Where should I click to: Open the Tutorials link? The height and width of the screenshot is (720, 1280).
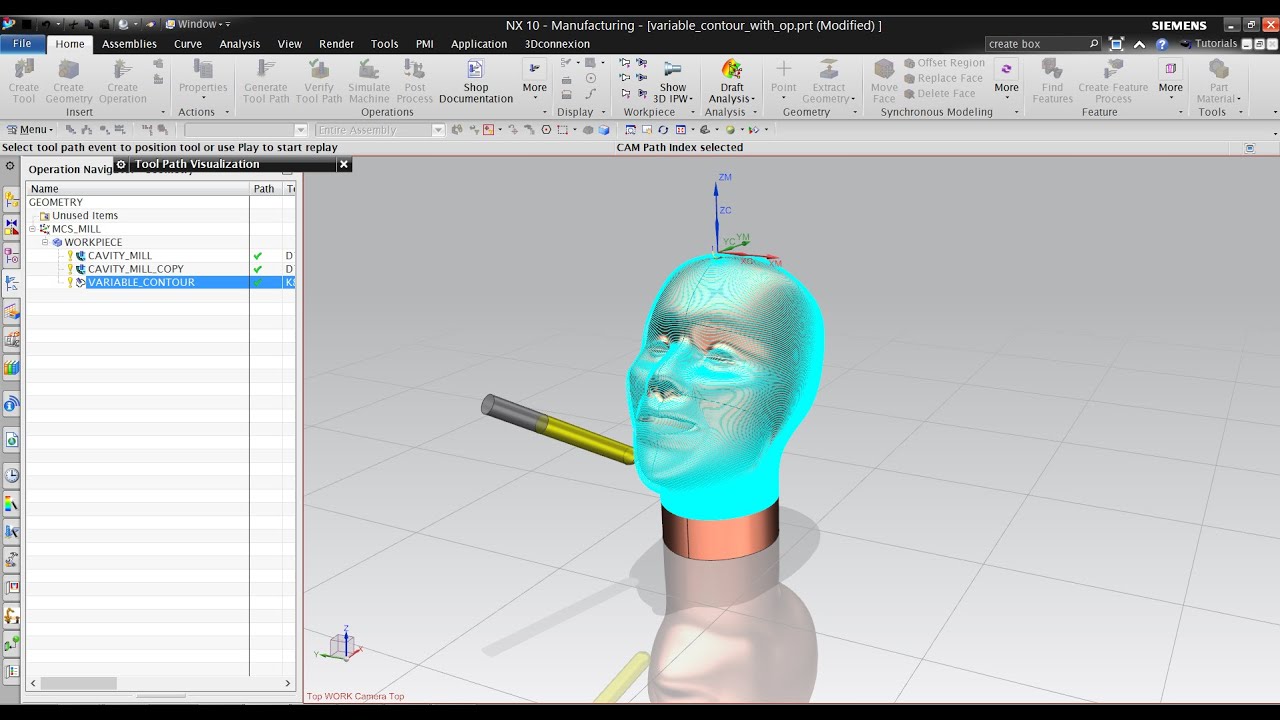click(x=1208, y=44)
